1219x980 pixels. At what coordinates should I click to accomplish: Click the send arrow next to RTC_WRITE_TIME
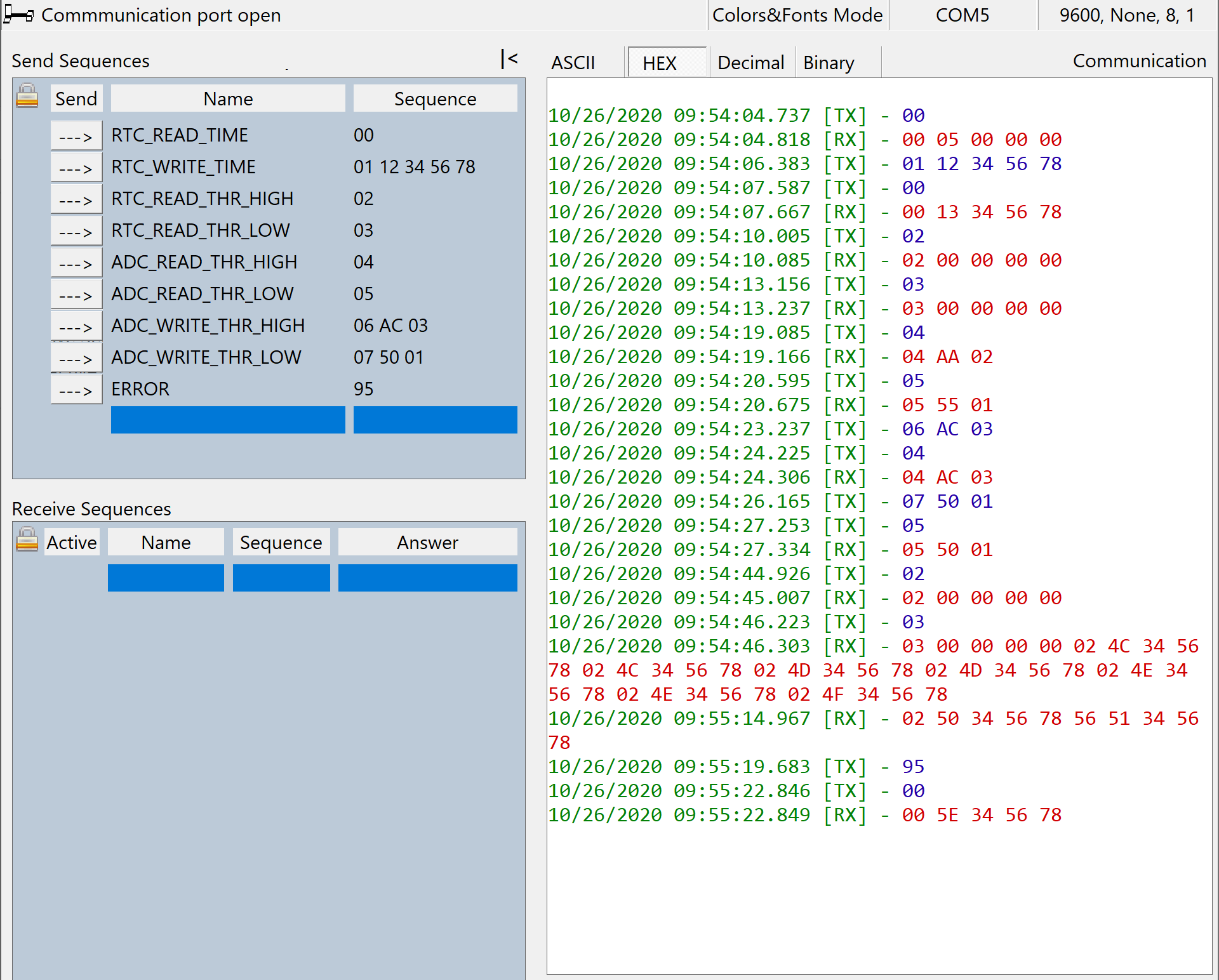point(76,166)
